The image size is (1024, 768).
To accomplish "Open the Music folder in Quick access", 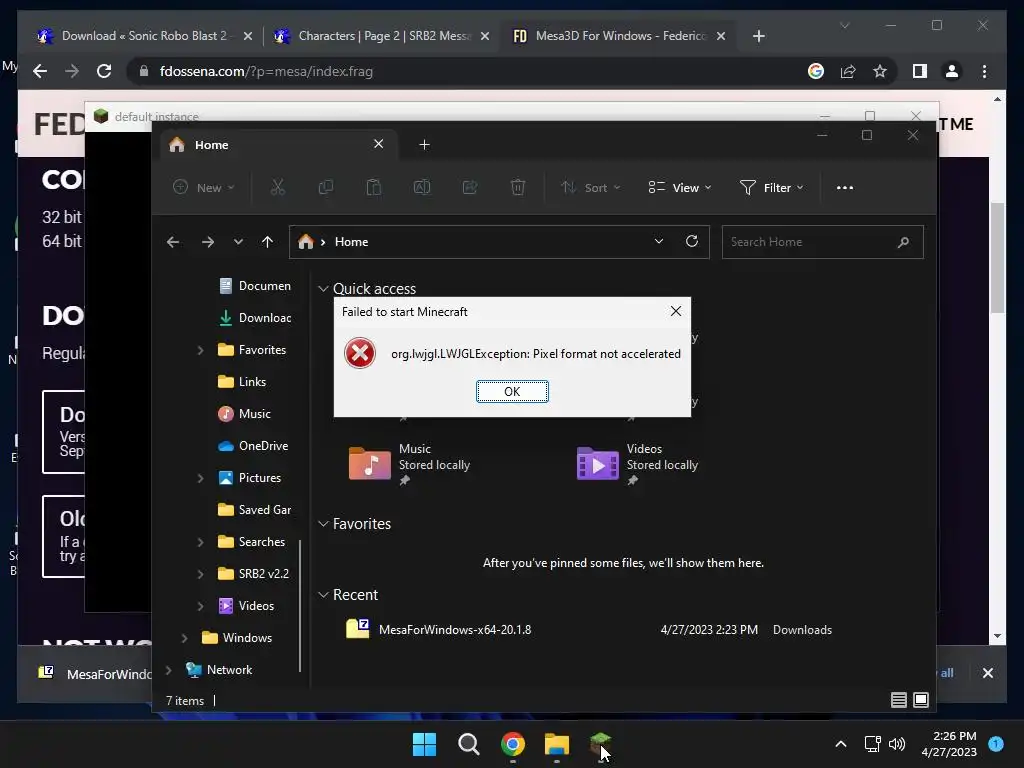I will point(410,464).
